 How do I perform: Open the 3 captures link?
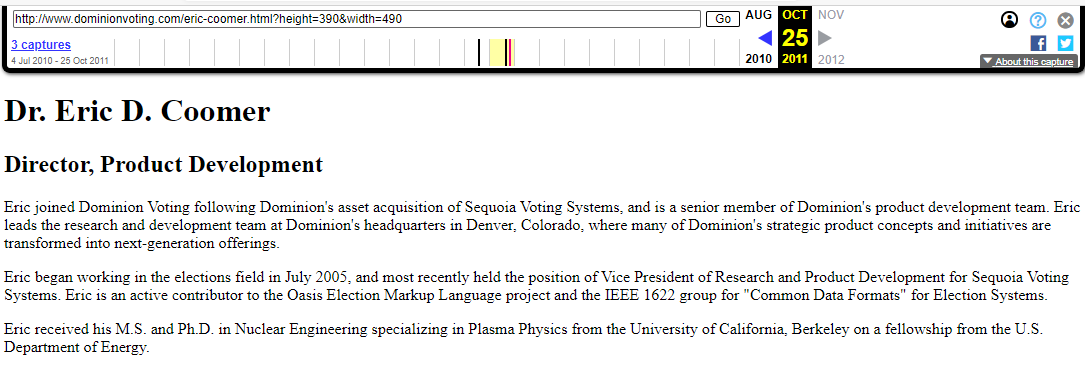tap(41, 45)
